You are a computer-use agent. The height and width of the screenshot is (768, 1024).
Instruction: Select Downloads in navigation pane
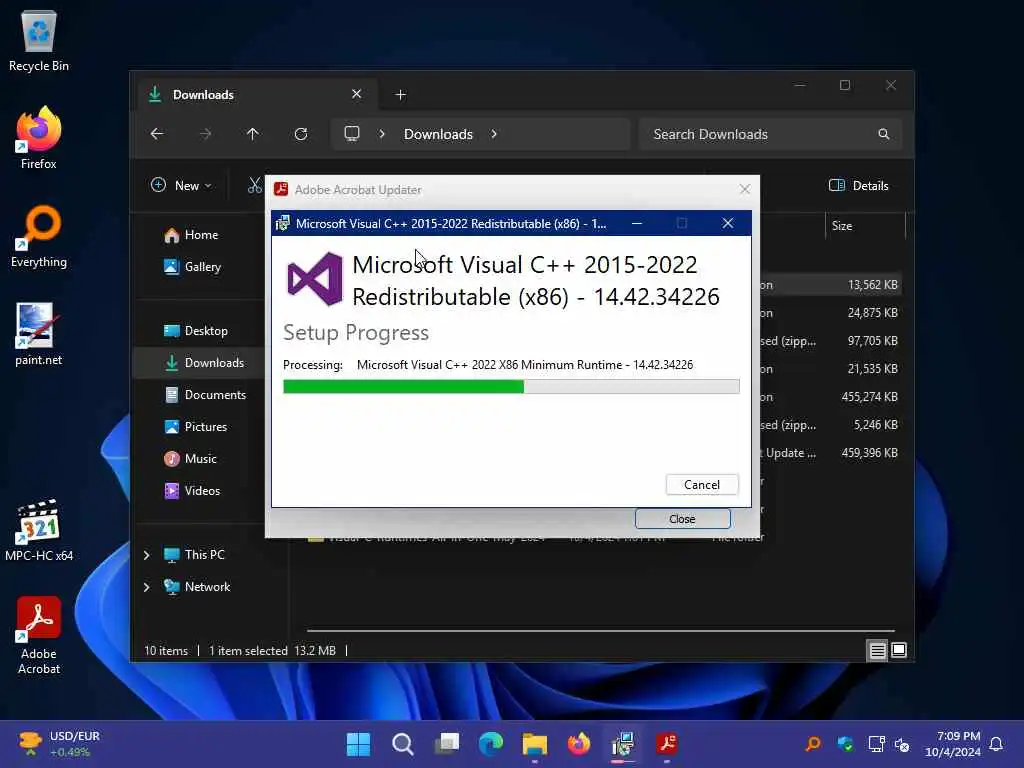pos(199,363)
